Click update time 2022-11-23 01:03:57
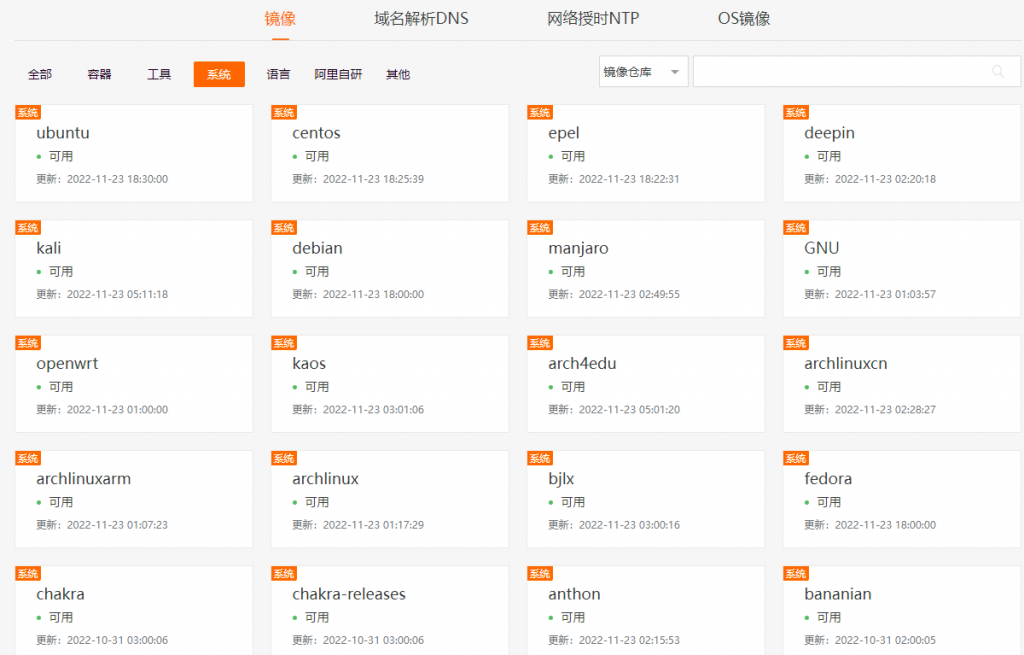The width and height of the screenshot is (1024, 655). pyautogui.click(x=886, y=295)
